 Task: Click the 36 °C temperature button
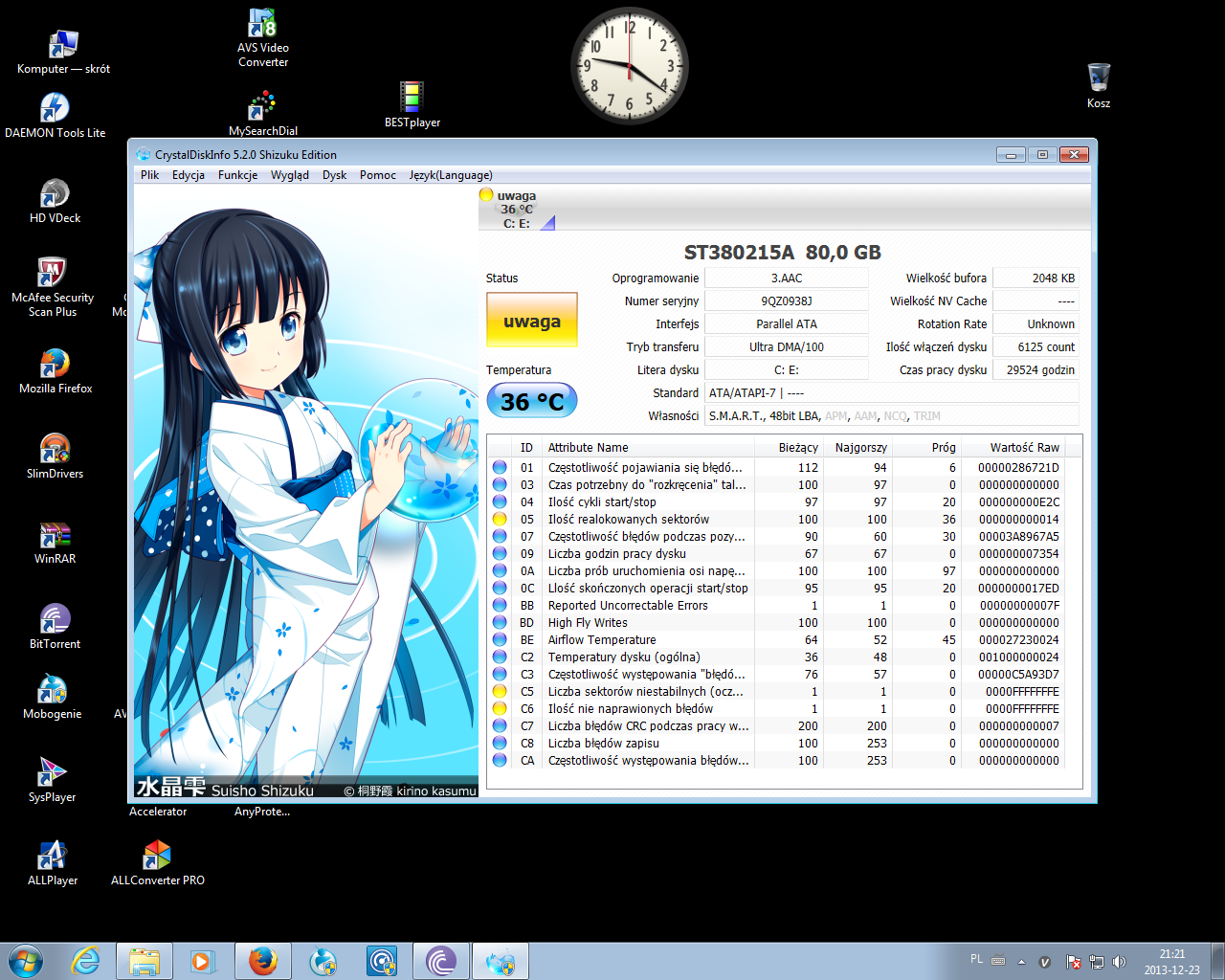[x=532, y=402]
